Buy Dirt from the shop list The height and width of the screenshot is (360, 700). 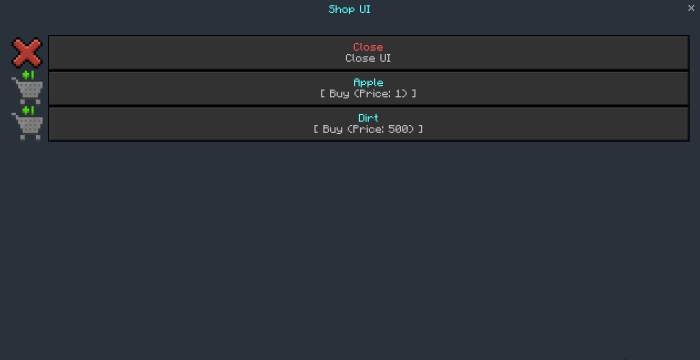pyautogui.click(x=368, y=124)
